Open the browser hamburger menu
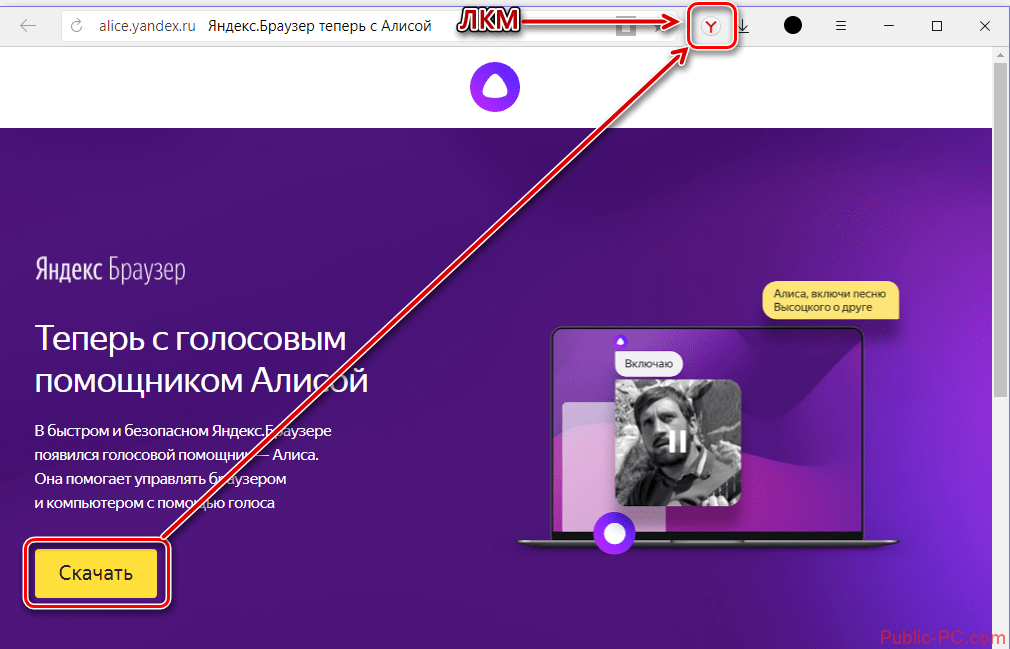 click(841, 26)
